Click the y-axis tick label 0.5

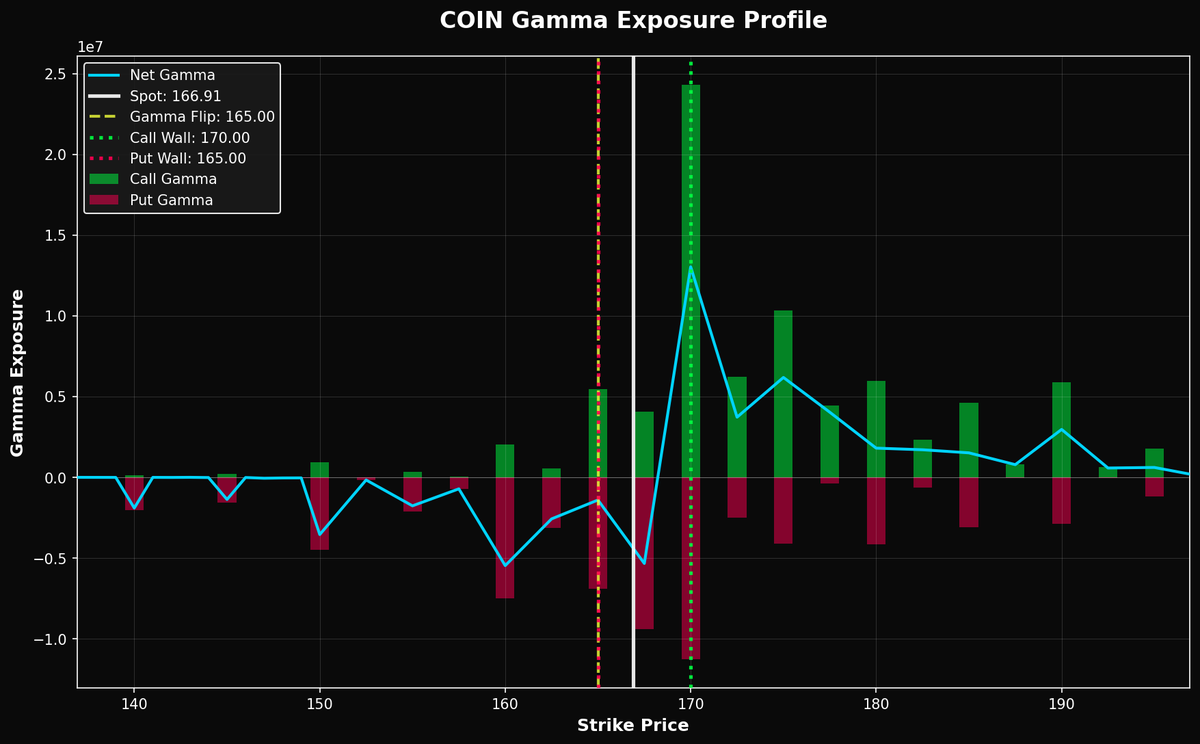point(57,397)
